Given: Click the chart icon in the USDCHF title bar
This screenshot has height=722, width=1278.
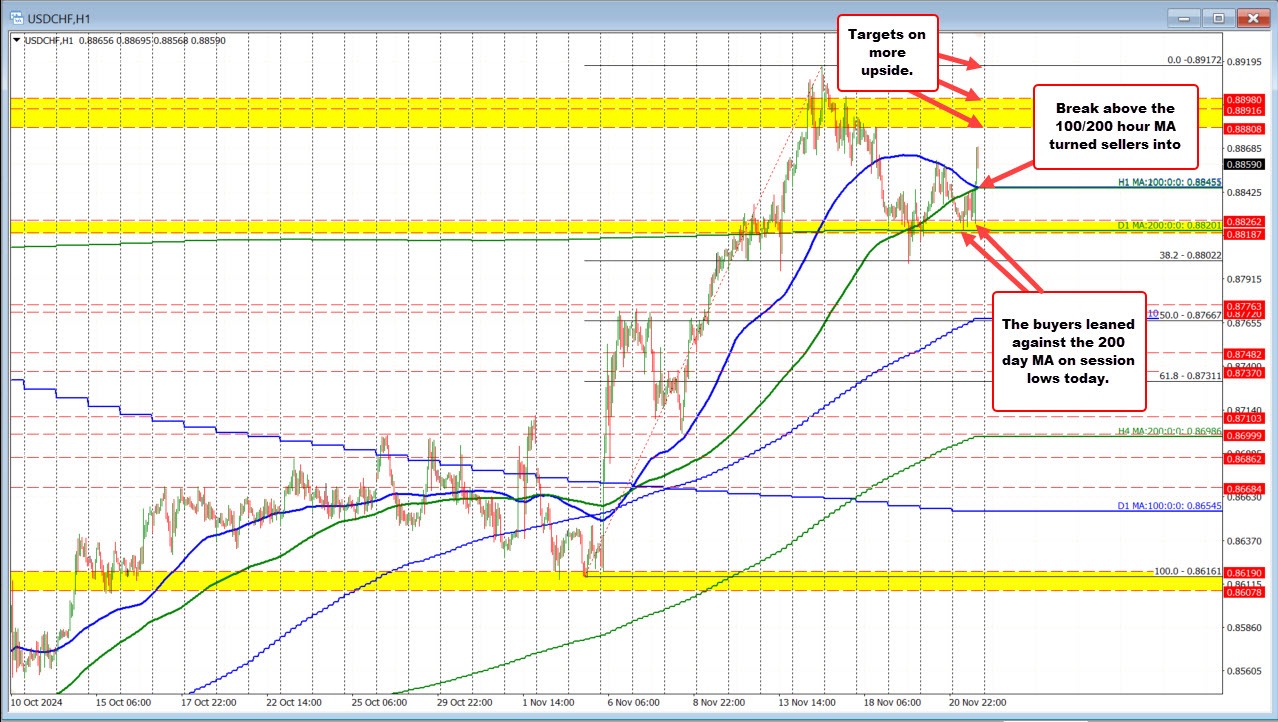Looking at the screenshot, I should (x=14, y=18).
